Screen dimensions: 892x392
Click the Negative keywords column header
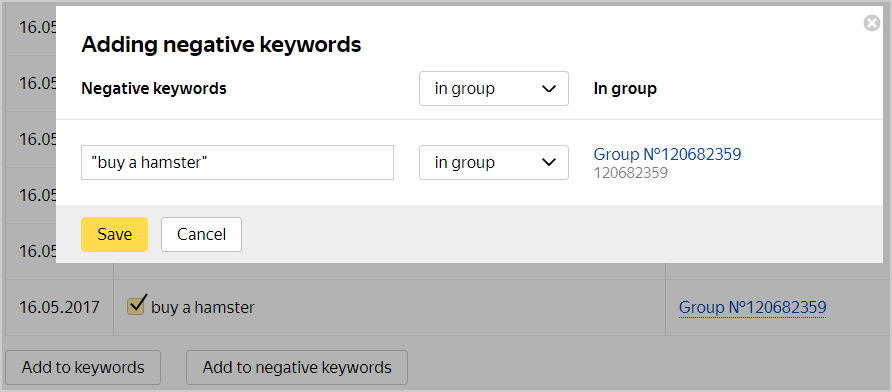154,89
